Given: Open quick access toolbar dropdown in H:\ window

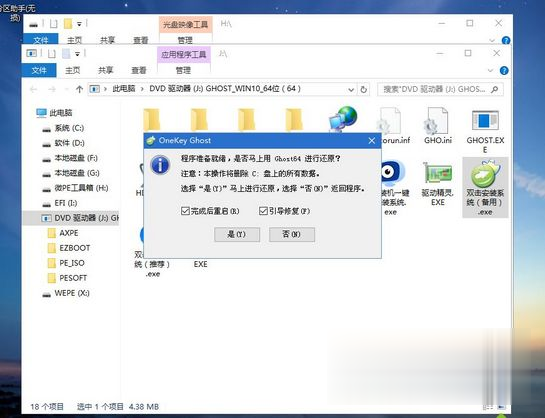Looking at the screenshot, I should (x=79, y=24).
